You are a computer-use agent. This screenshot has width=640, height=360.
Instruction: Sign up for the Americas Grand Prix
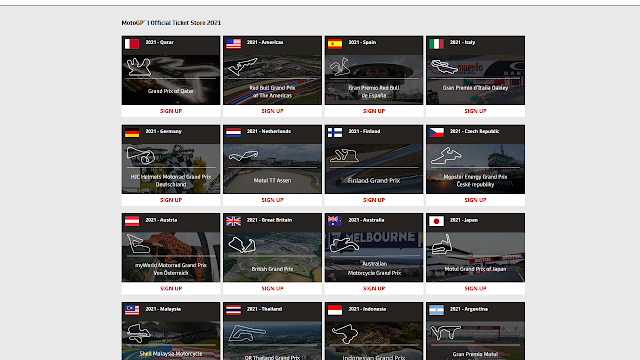[x=272, y=111]
